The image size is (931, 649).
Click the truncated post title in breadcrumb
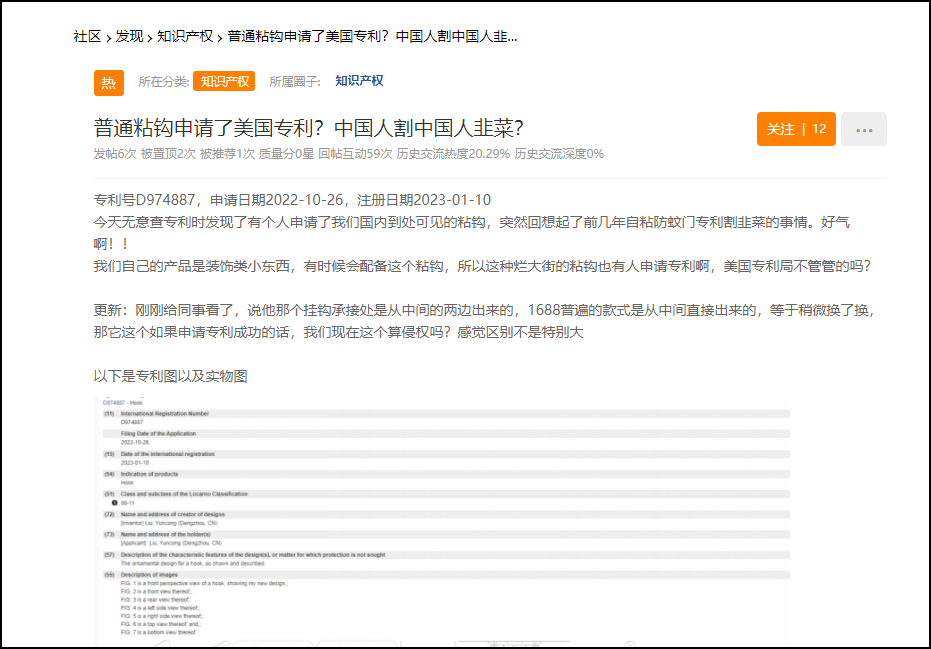372,36
